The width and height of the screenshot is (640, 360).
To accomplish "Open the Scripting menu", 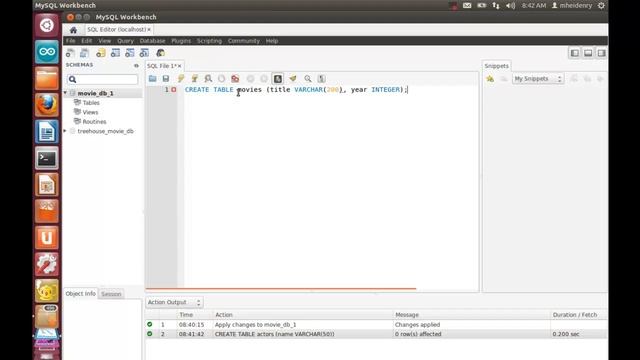I will click(209, 41).
